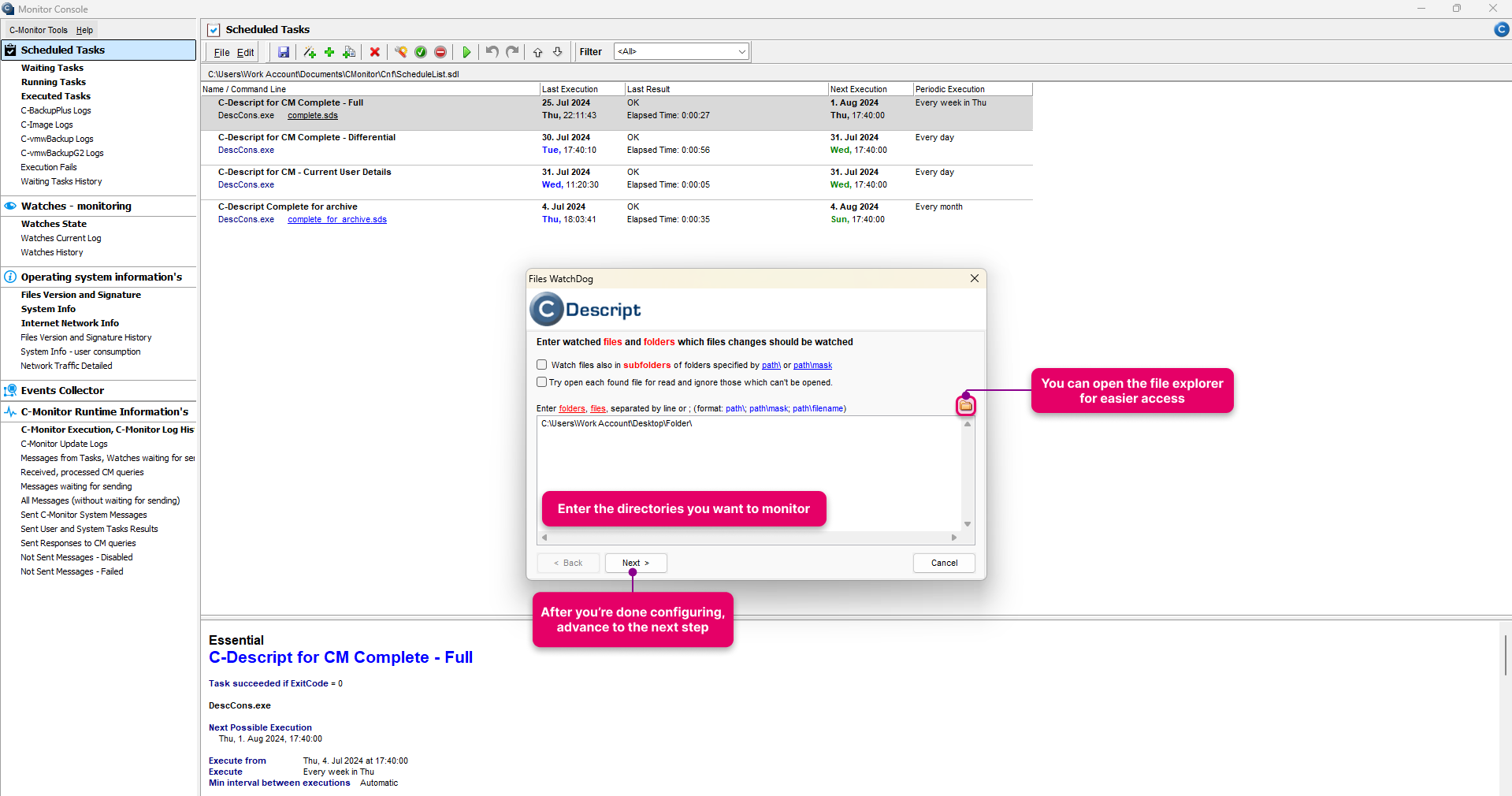Open the C-Monitor Tools menu
Viewport: 1512px width, 796px height.
click(x=39, y=30)
